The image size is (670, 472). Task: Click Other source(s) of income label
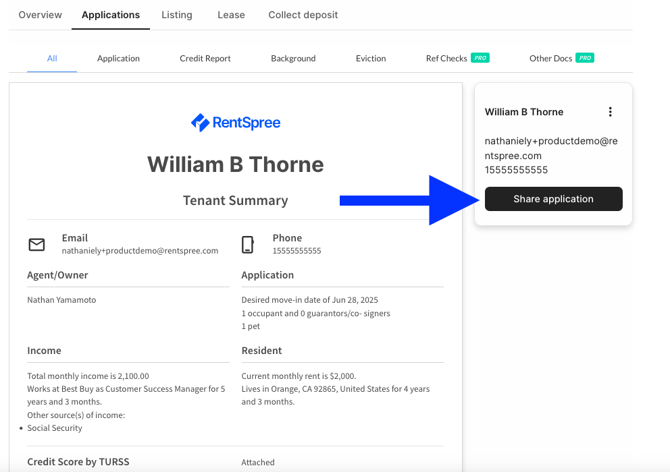(76, 415)
